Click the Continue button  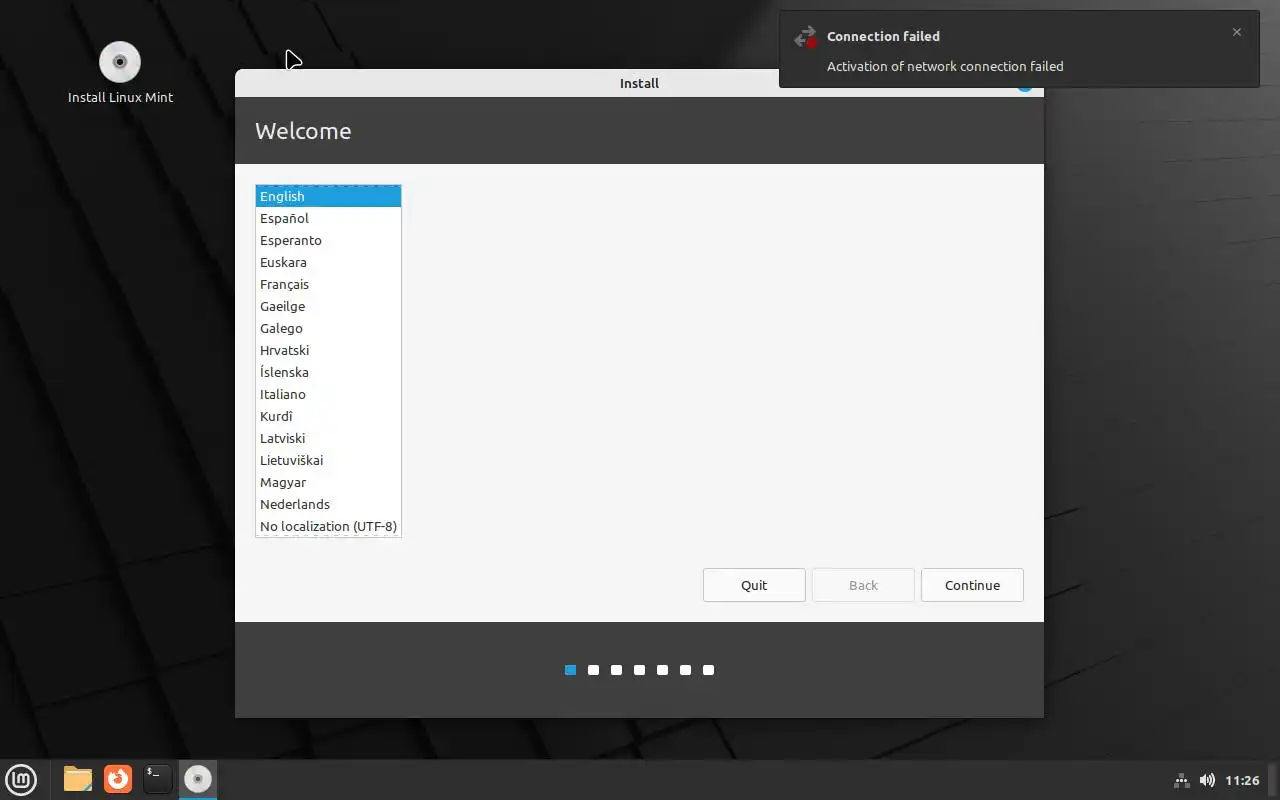point(972,585)
